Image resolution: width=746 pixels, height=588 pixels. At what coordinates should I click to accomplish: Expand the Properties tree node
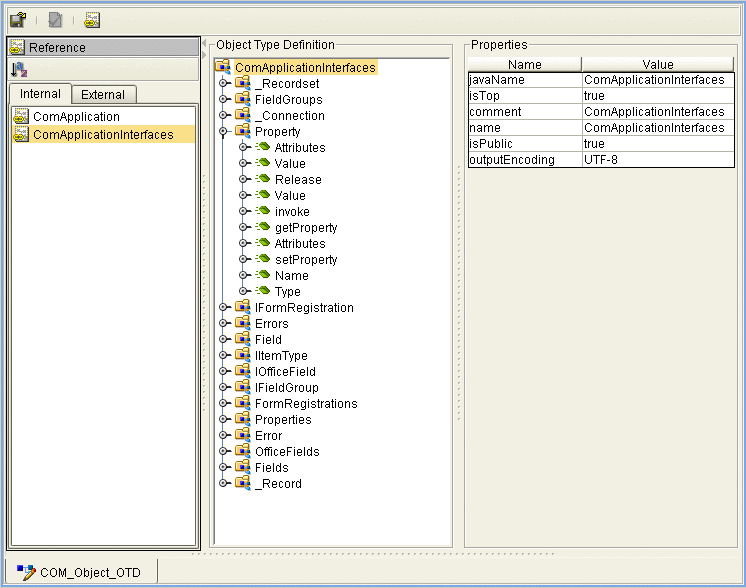[223, 419]
